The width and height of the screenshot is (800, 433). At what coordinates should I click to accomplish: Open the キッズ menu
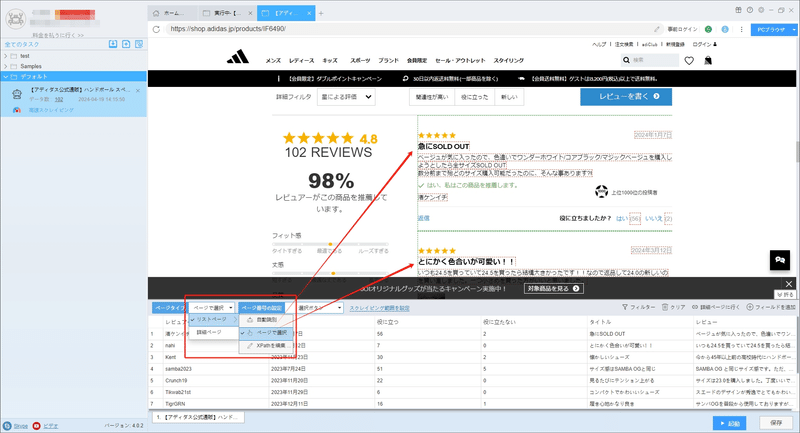330,60
